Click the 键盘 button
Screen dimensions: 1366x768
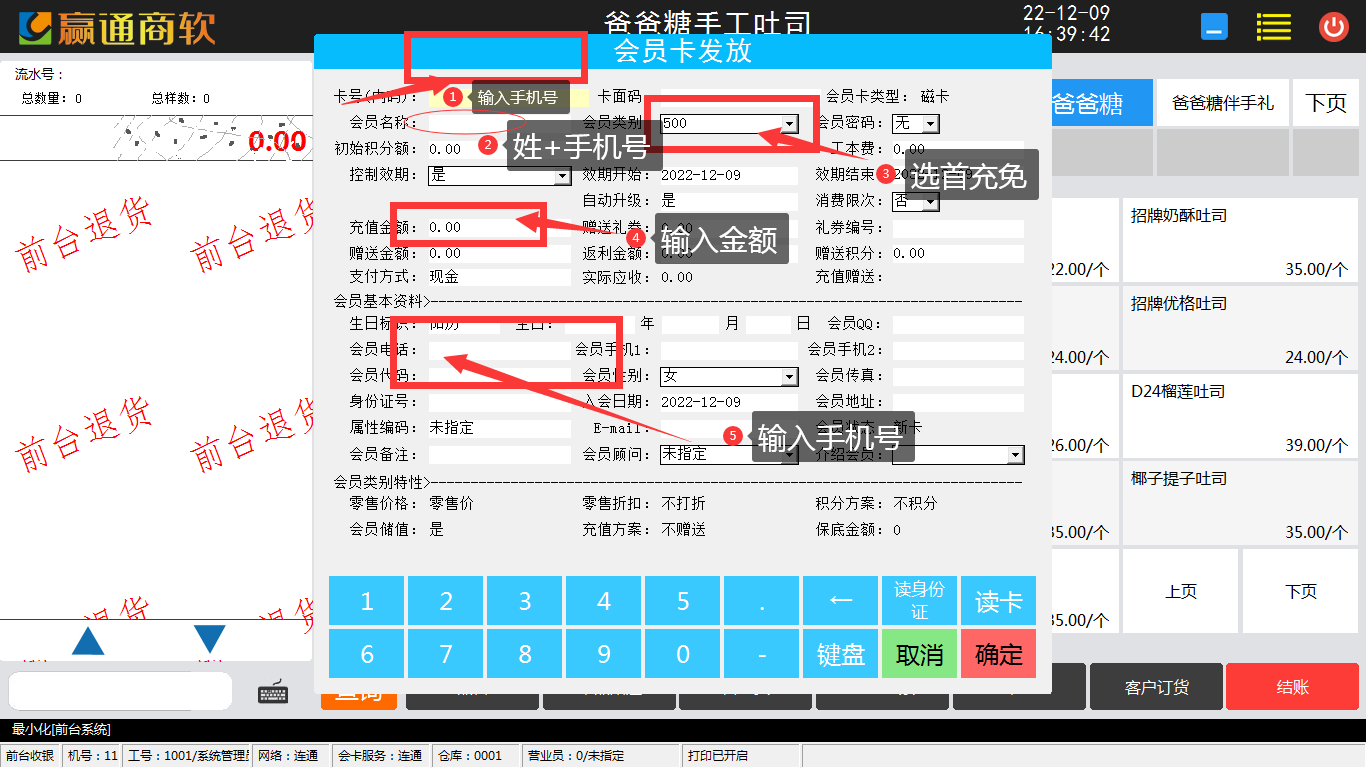(x=840, y=654)
